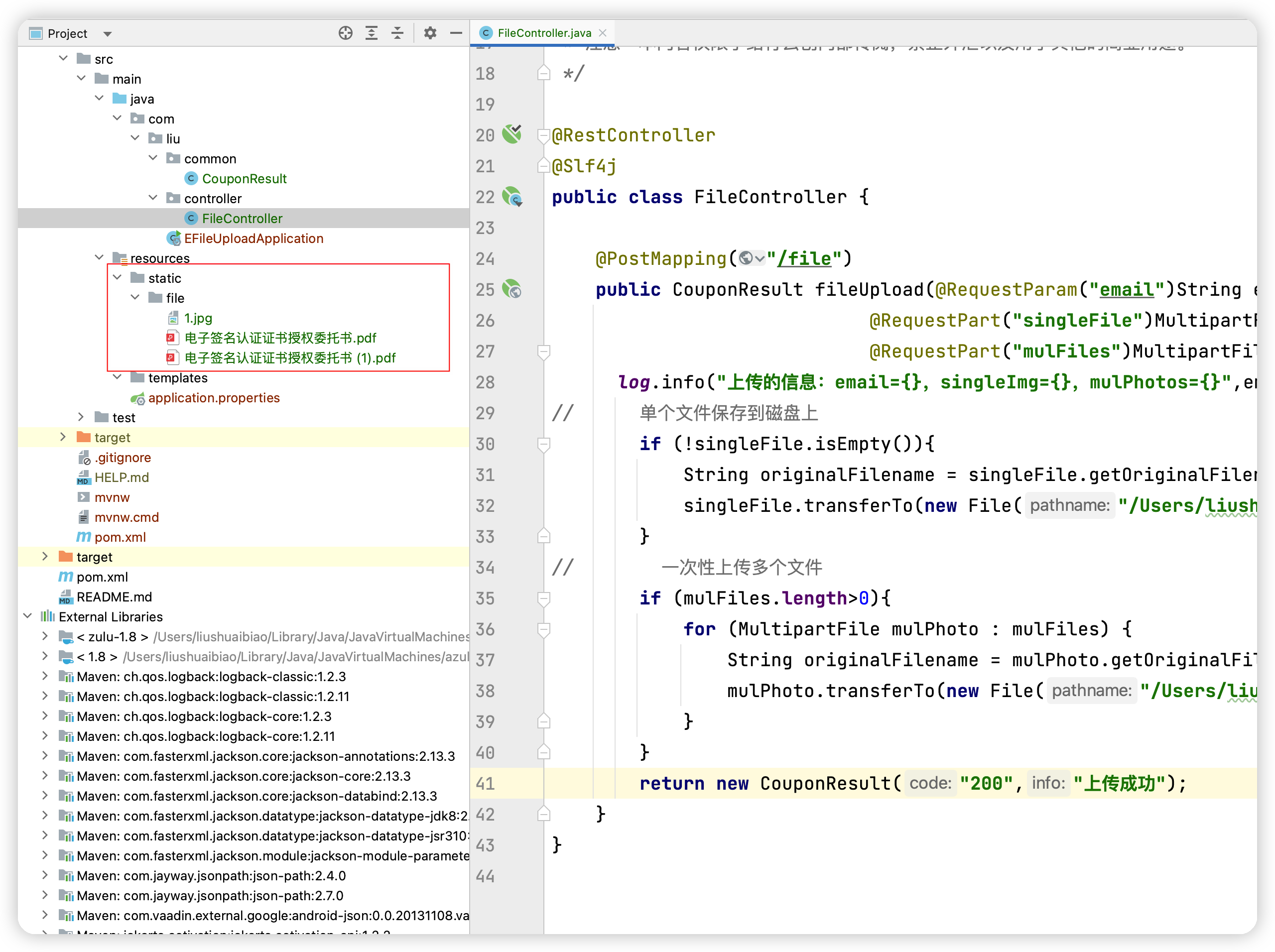Select 电子签名认证证书授权委托书.pdf file
The height and width of the screenshot is (952, 1275).
click(280, 338)
